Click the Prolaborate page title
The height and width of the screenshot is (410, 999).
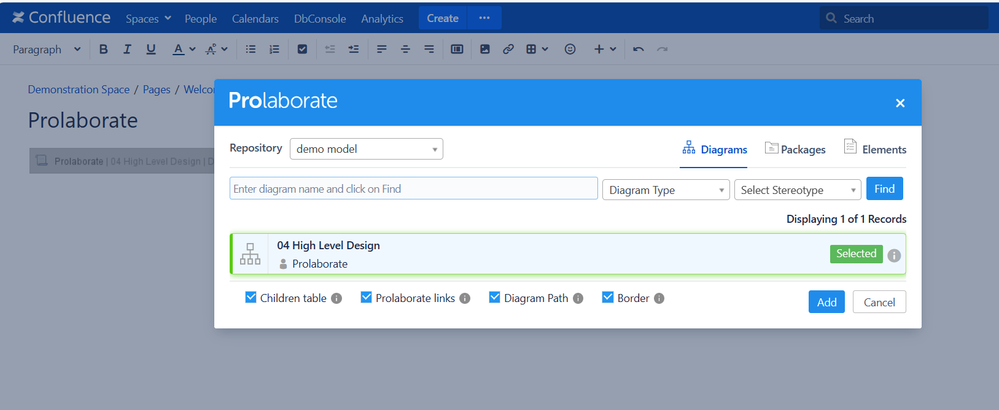click(83, 120)
